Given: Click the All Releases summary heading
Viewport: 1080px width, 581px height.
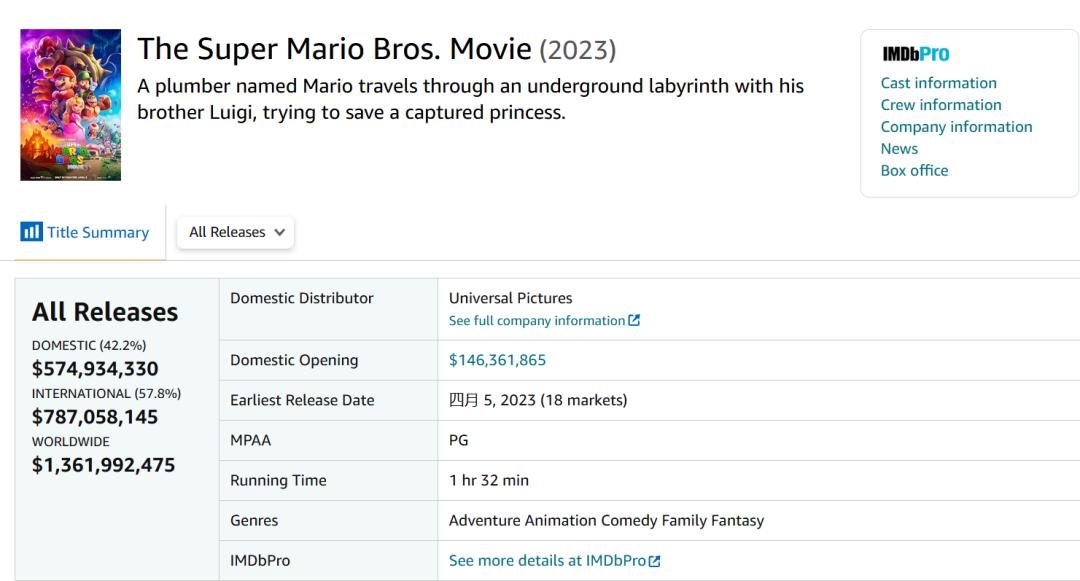Looking at the screenshot, I should click(x=105, y=312).
